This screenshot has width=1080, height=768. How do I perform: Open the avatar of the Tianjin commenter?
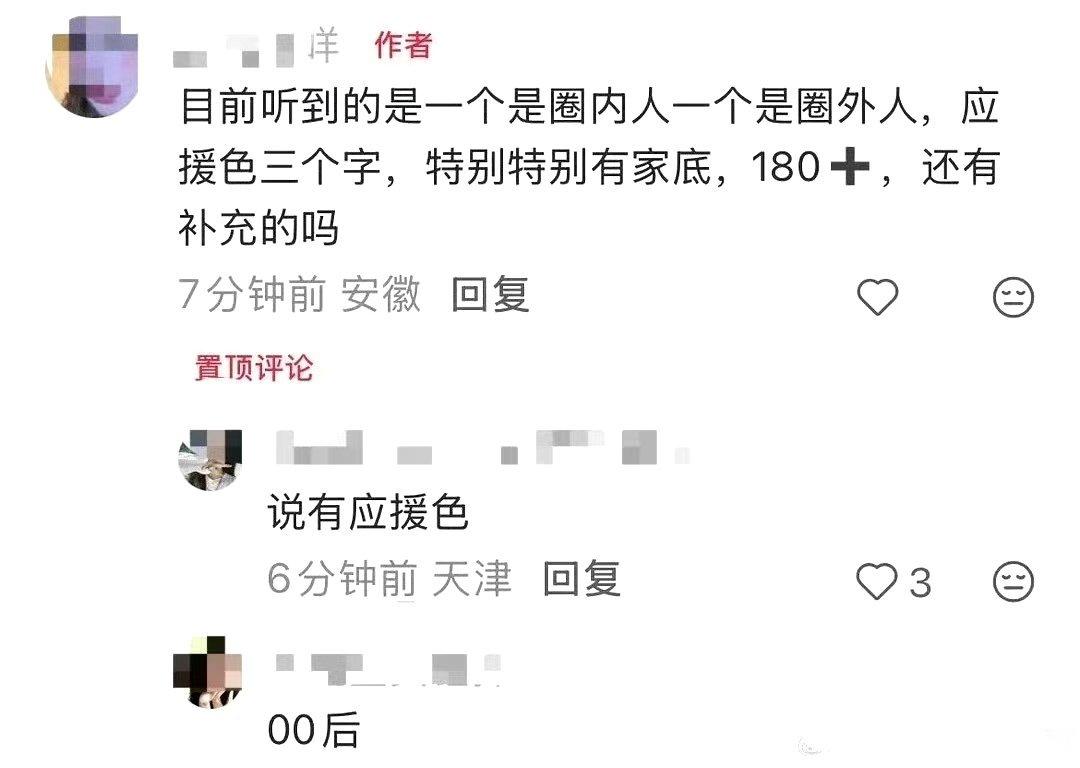coord(210,460)
